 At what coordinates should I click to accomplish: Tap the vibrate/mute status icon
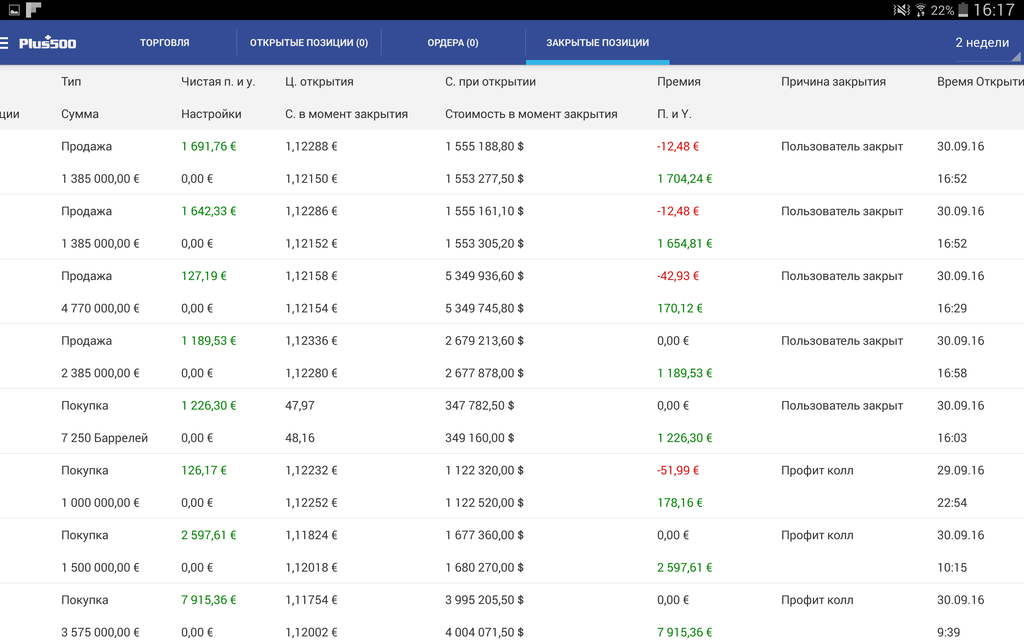(x=901, y=10)
